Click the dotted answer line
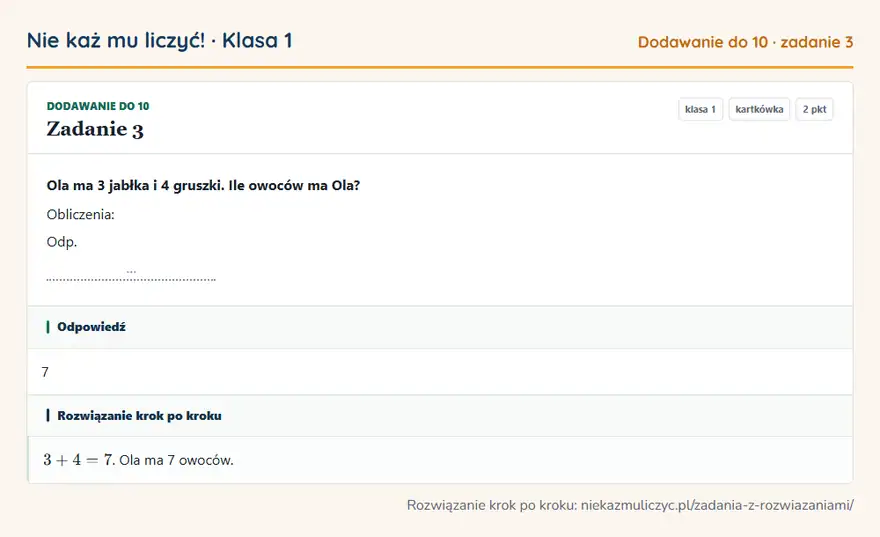 [x=131, y=278]
